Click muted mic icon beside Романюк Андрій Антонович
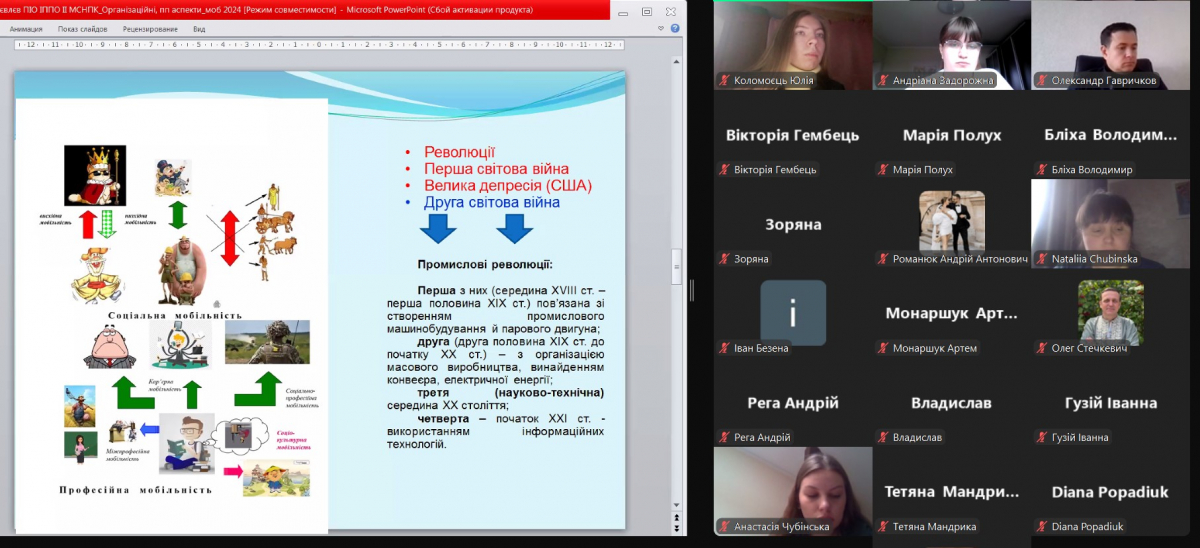This screenshot has height=548, width=1200. [882, 259]
